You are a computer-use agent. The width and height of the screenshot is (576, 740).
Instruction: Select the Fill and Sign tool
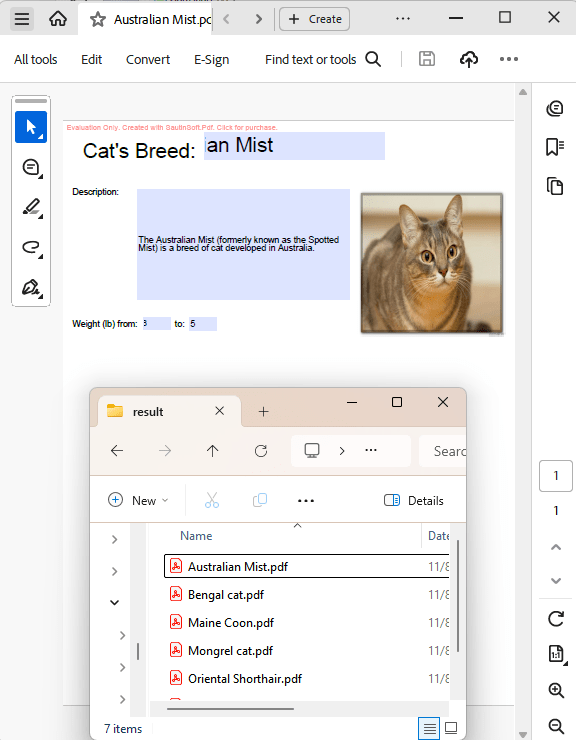[31, 287]
